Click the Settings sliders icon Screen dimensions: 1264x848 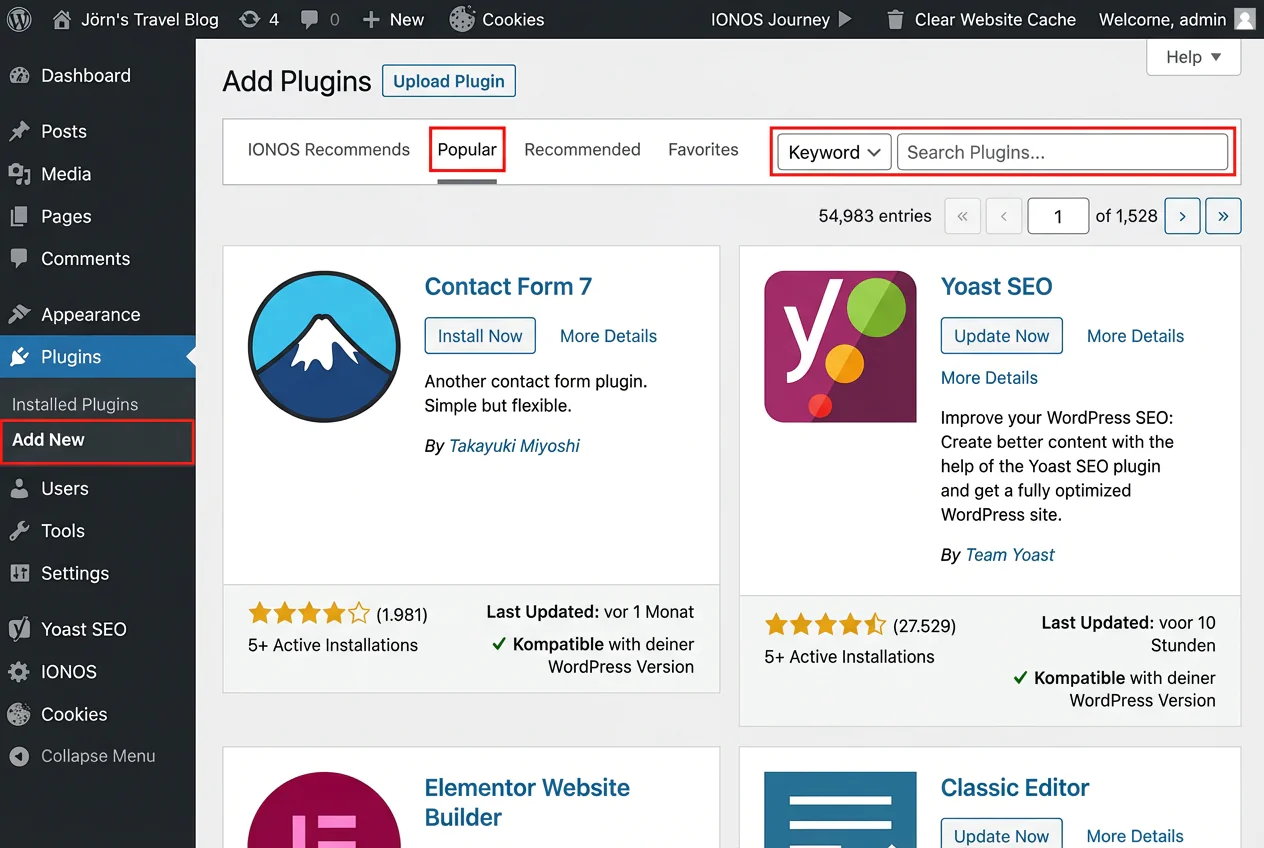coord(19,573)
